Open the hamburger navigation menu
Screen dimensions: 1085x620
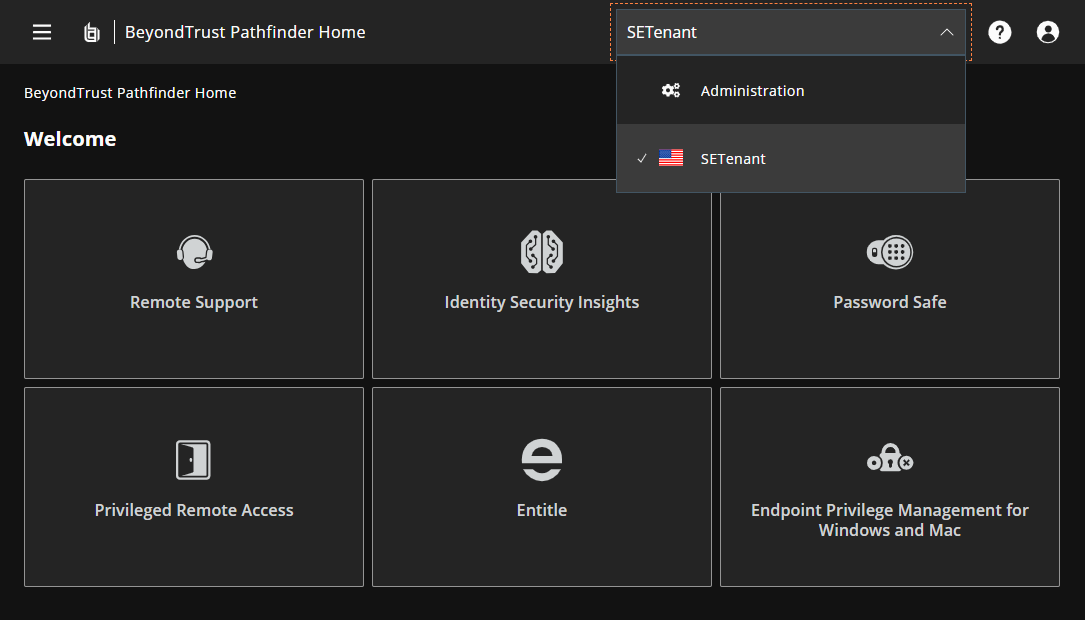[x=42, y=32]
